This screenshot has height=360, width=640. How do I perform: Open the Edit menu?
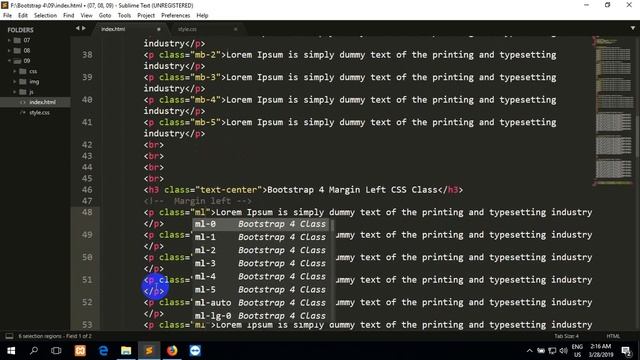click(23, 16)
